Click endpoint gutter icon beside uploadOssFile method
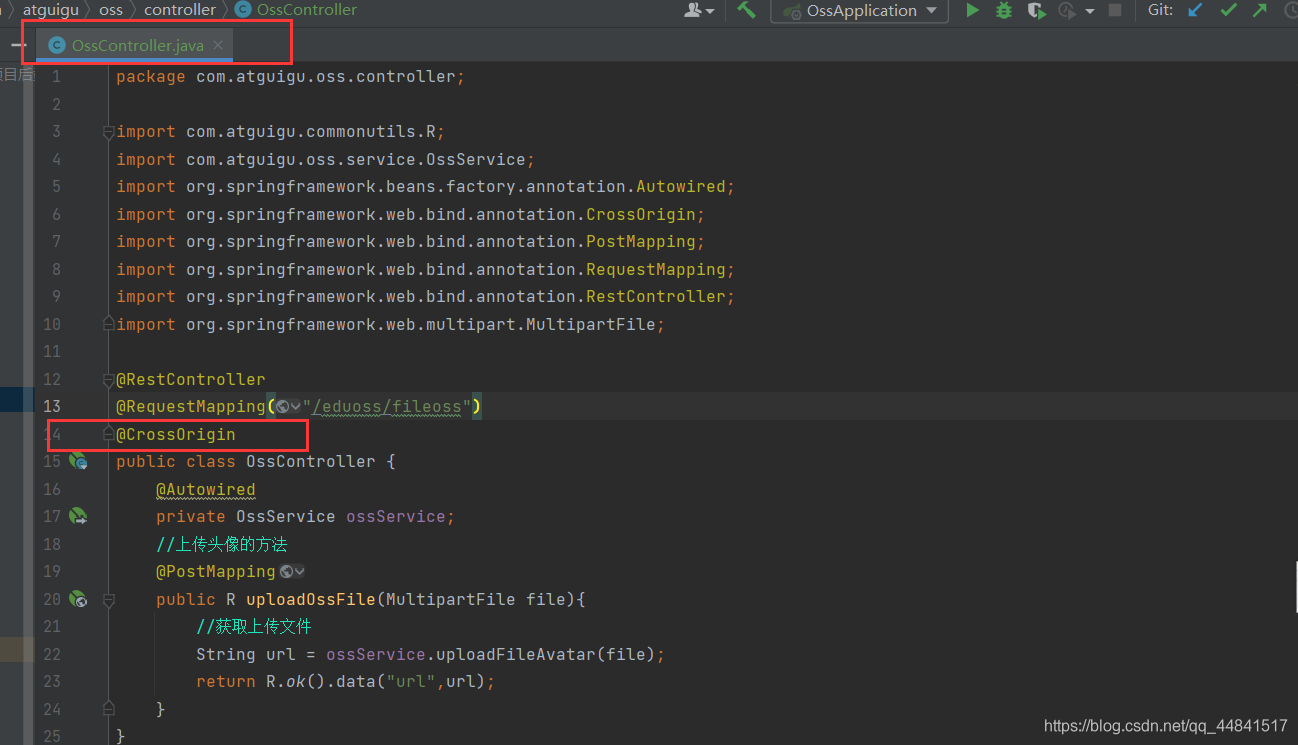Screen dimensions: 1298x745 click(x=78, y=599)
